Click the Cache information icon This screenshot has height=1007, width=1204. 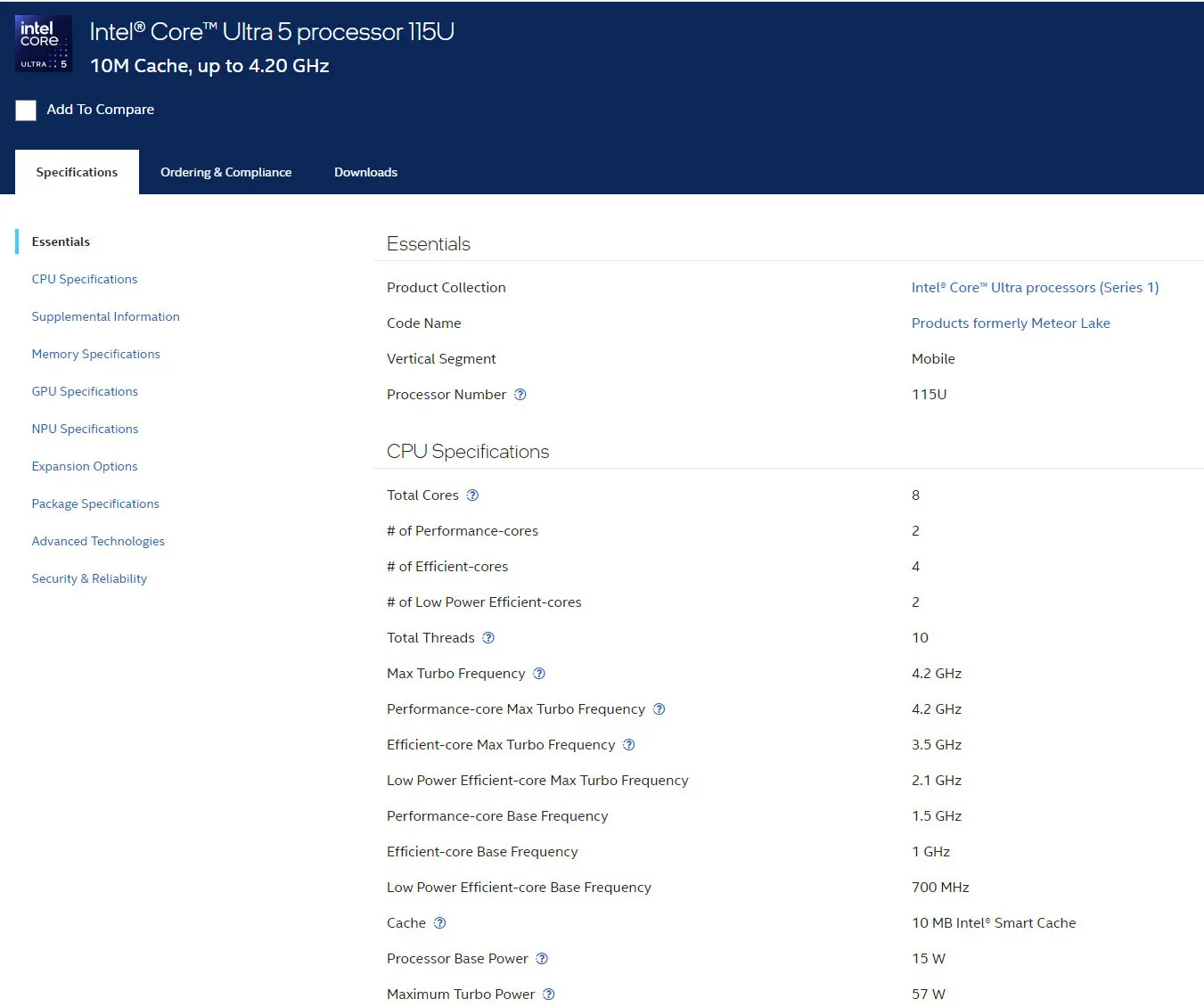pos(439,923)
